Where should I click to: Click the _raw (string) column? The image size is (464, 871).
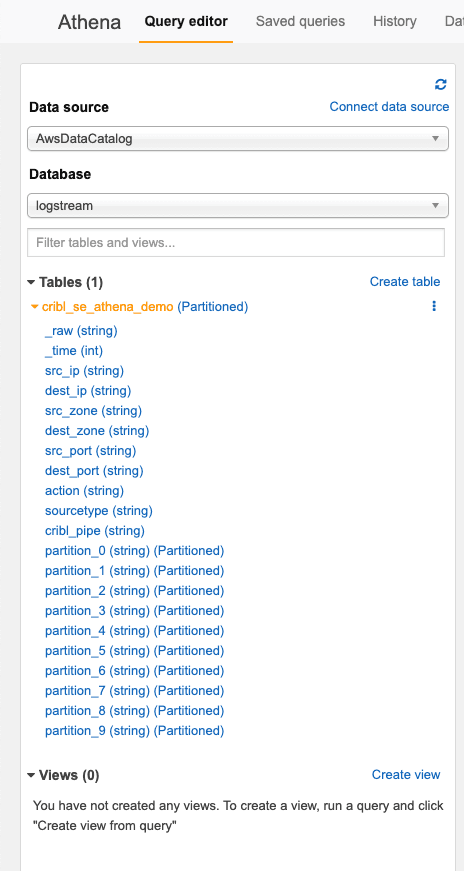coord(81,331)
